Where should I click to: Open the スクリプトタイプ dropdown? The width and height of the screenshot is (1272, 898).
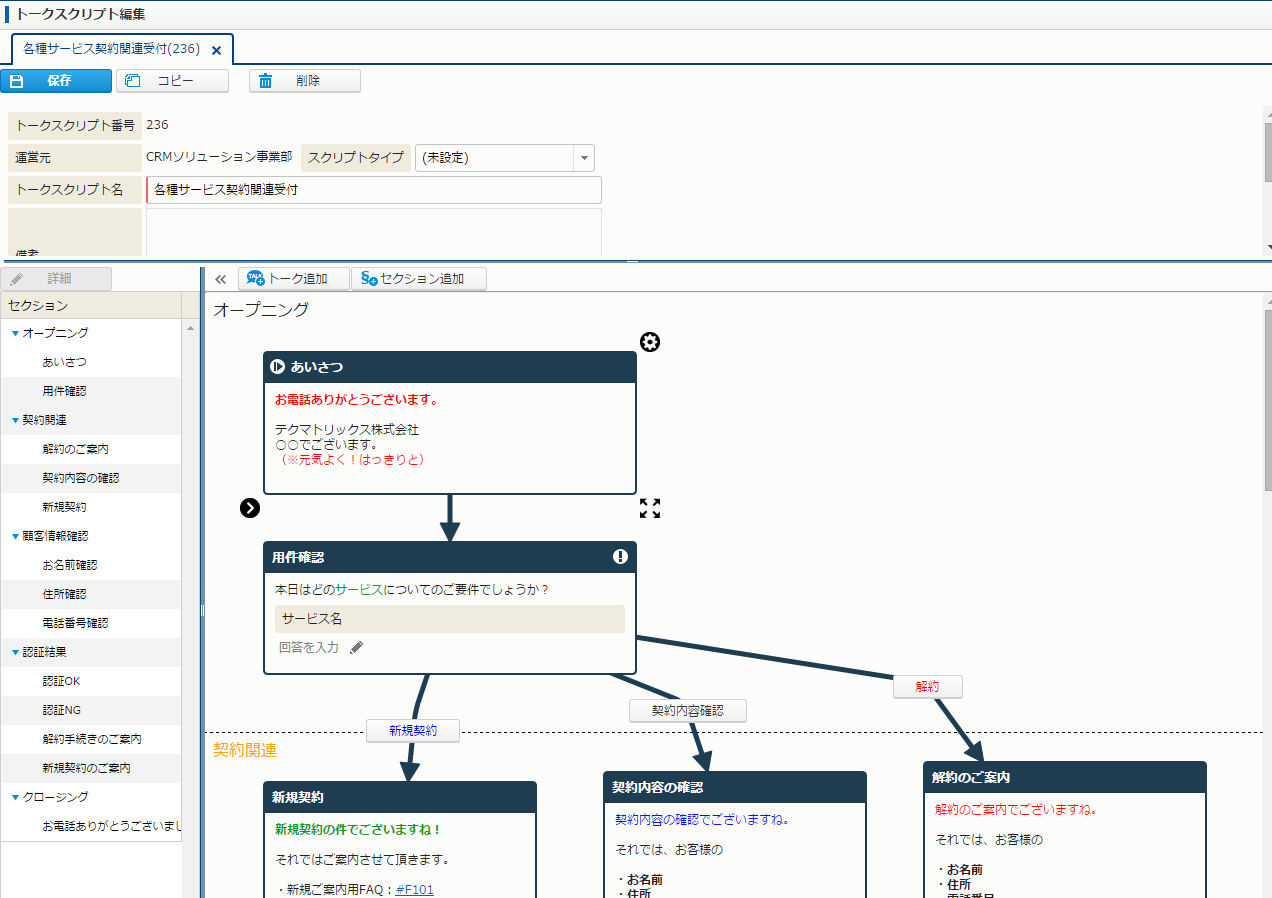coord(584,158)
